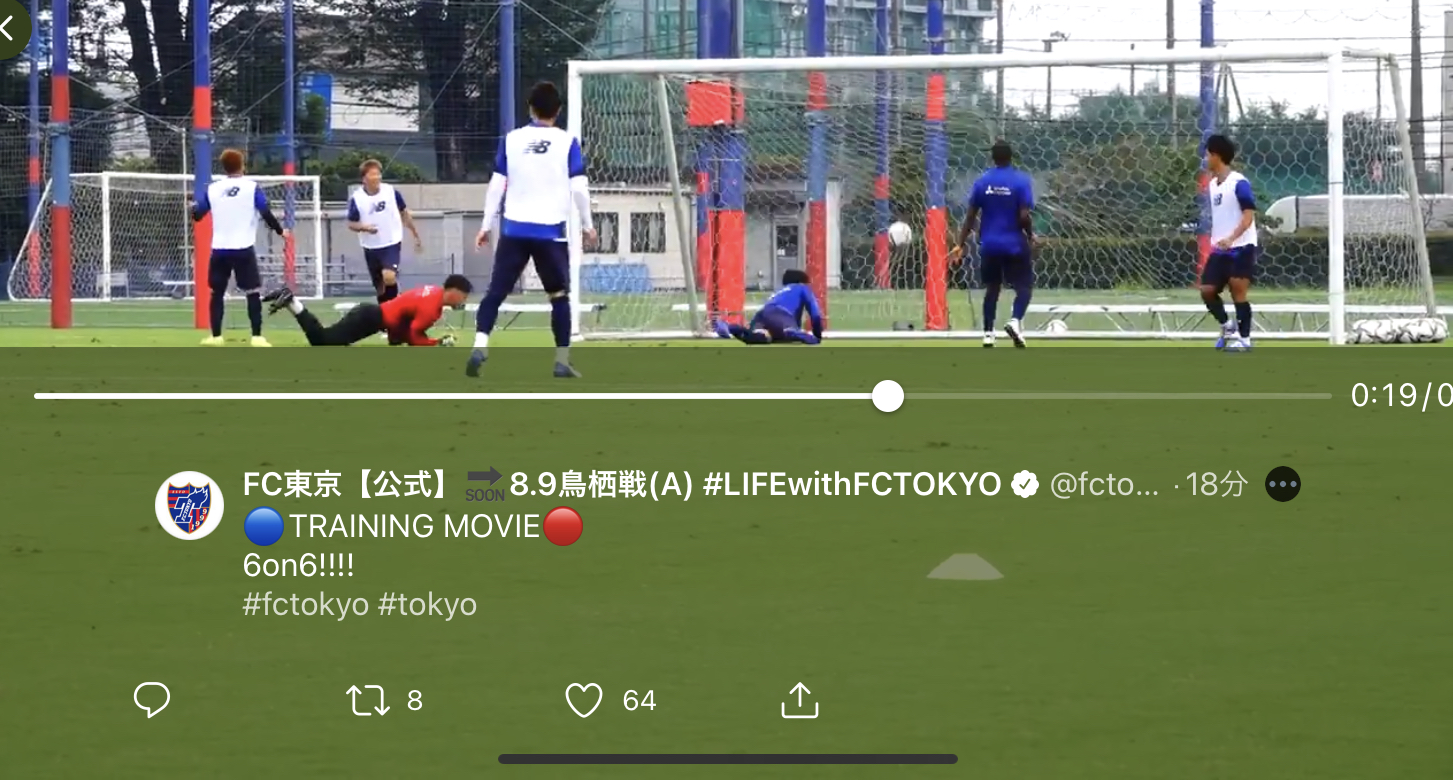View the retweet count 8
This screenshot has height=780, width=1453.
coord(415,701)
